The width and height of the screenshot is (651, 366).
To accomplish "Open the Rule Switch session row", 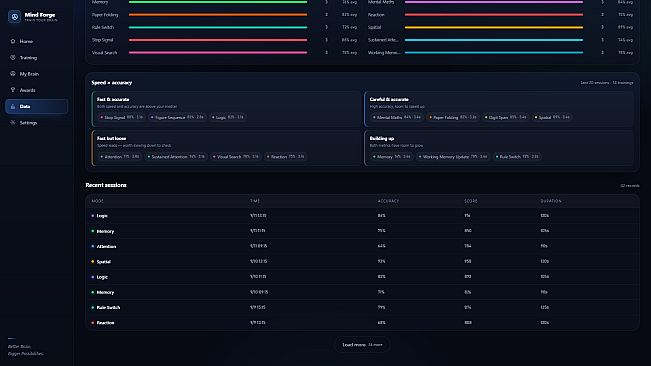I will [x=362, y=307].
